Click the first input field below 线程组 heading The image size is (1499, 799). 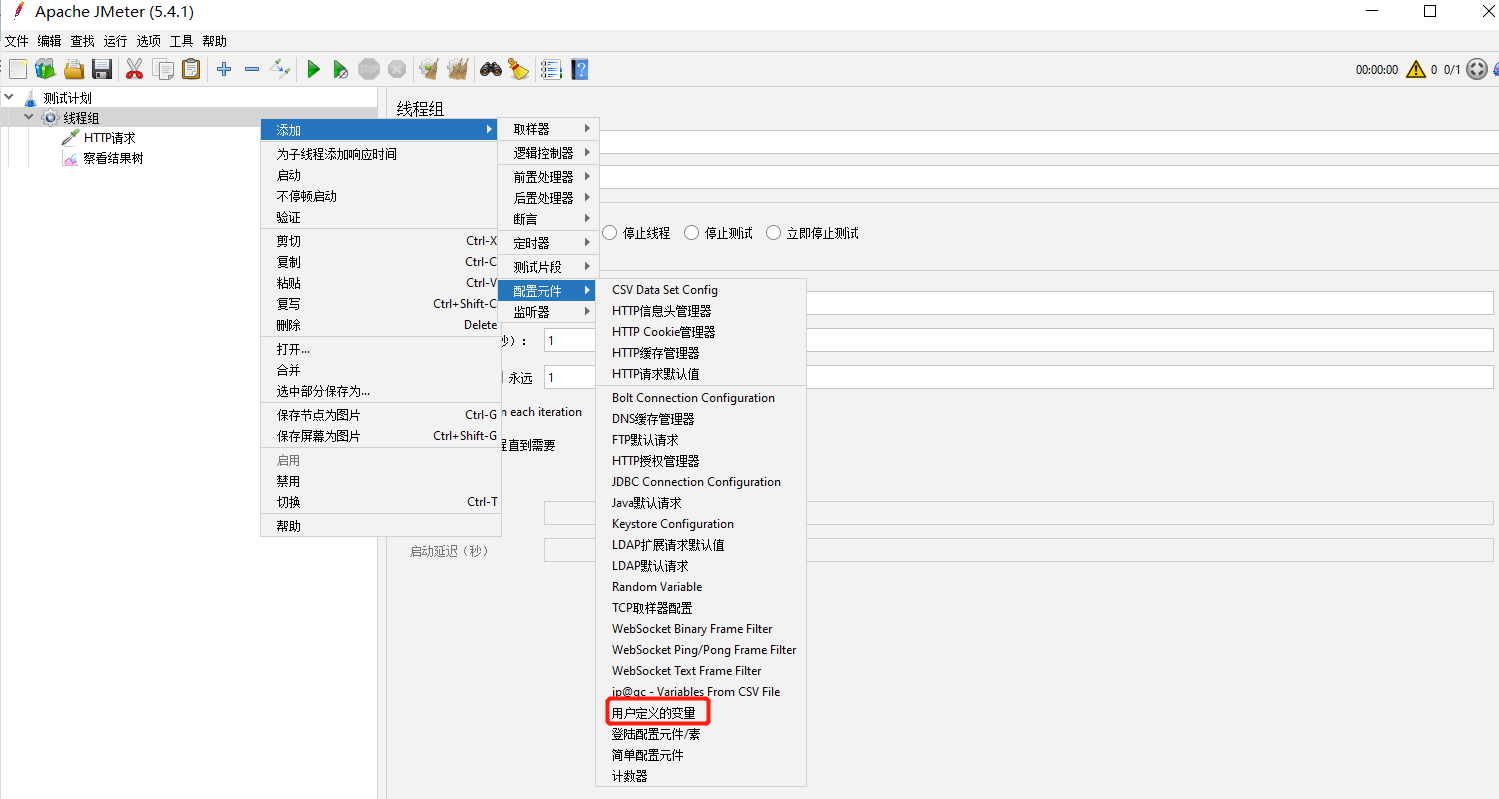[1047, 142]
